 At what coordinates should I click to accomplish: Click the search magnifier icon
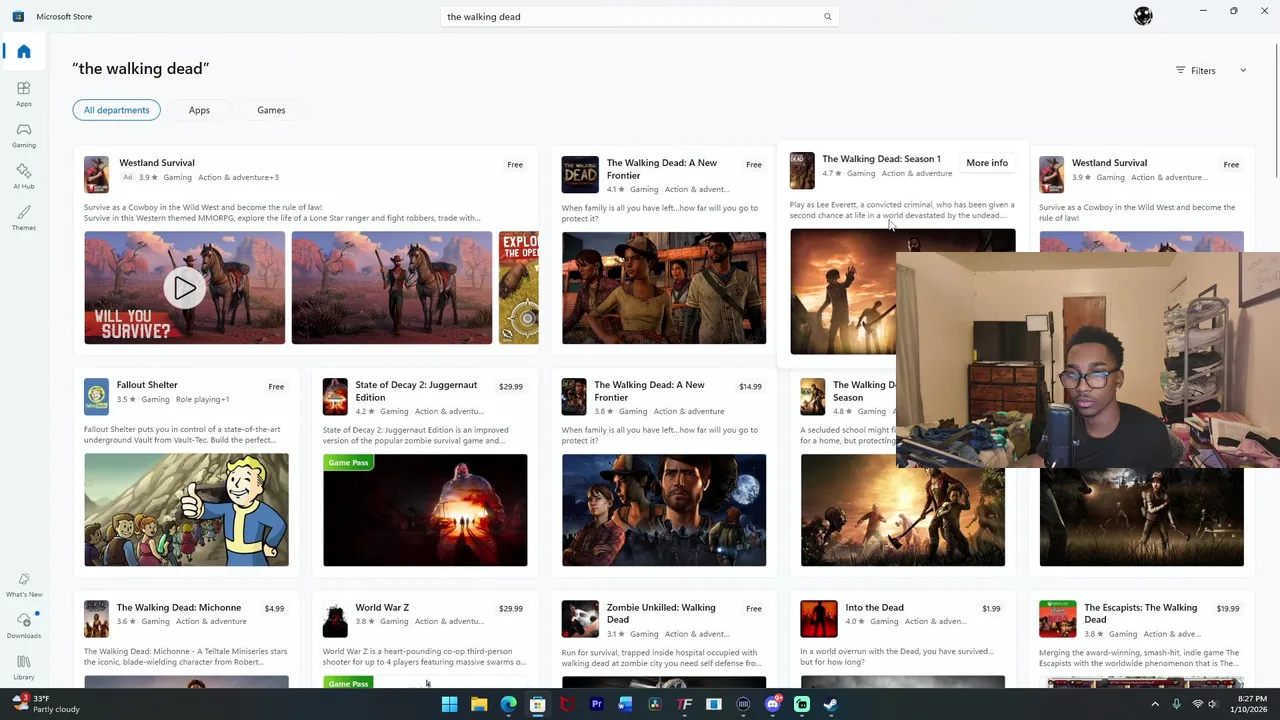[827, 17]
